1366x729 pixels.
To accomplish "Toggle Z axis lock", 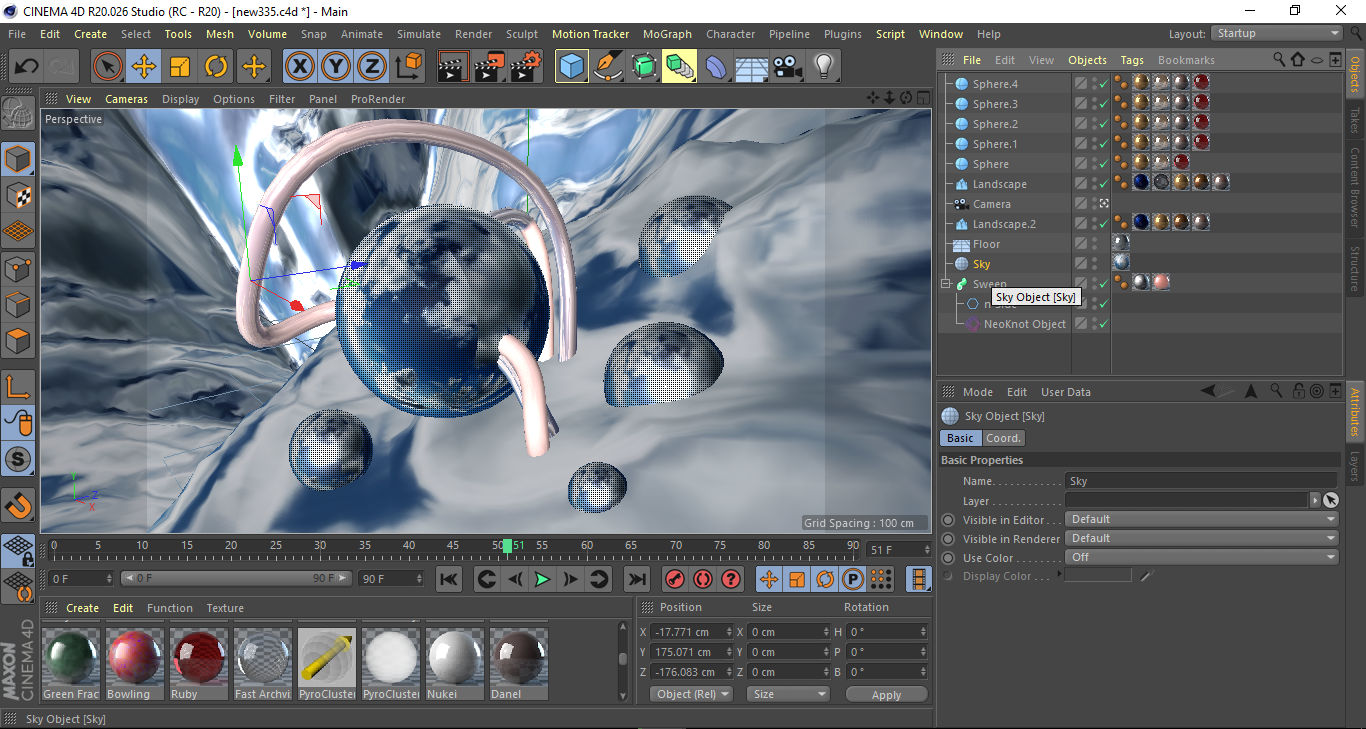I will point(372,67).
